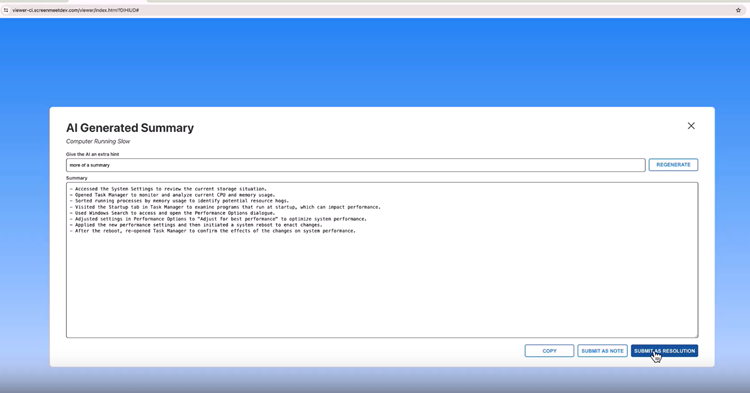Viewport: 750px width, 393px height.
Task: Click line "Opened Task Manager to monitor"
Action: pyautogui.click(x=172, y=195)
